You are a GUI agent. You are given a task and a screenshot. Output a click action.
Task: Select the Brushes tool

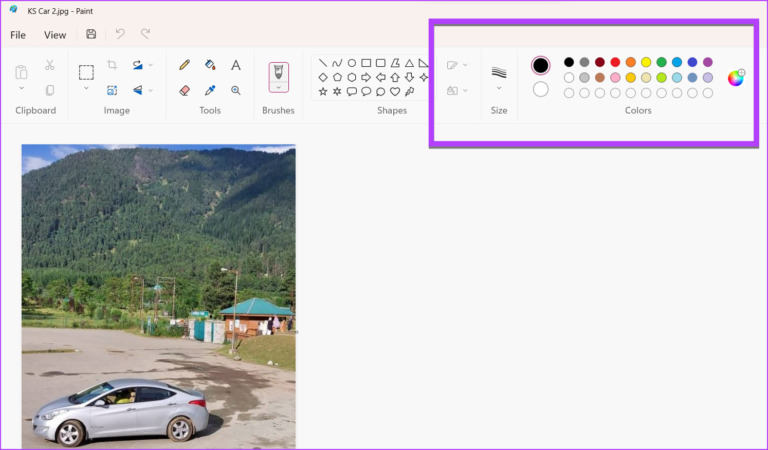click(278, 72)
